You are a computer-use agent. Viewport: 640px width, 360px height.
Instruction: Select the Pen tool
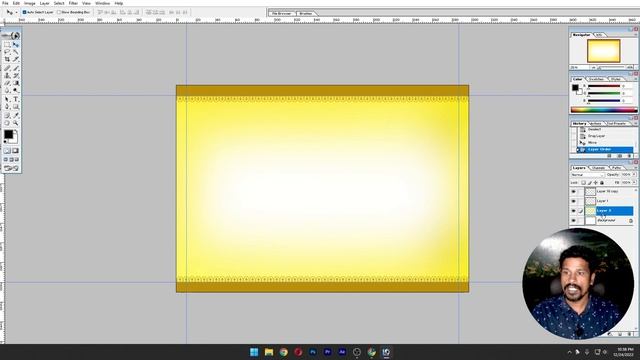(x=7, y=107)
